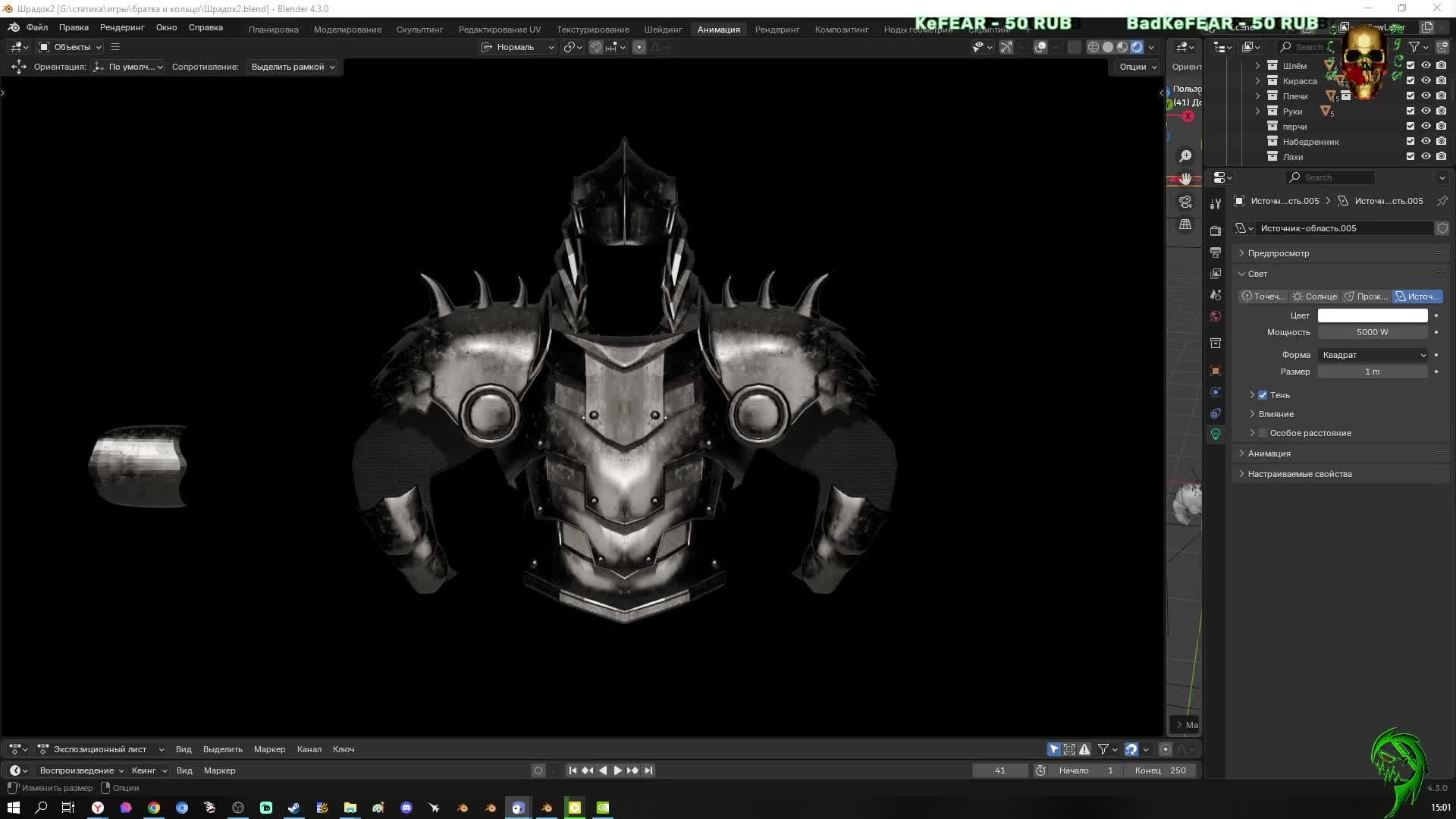This screenshot has width=1456, height=819.
Task: Expand the Шлём collection
Action: 1257,65
